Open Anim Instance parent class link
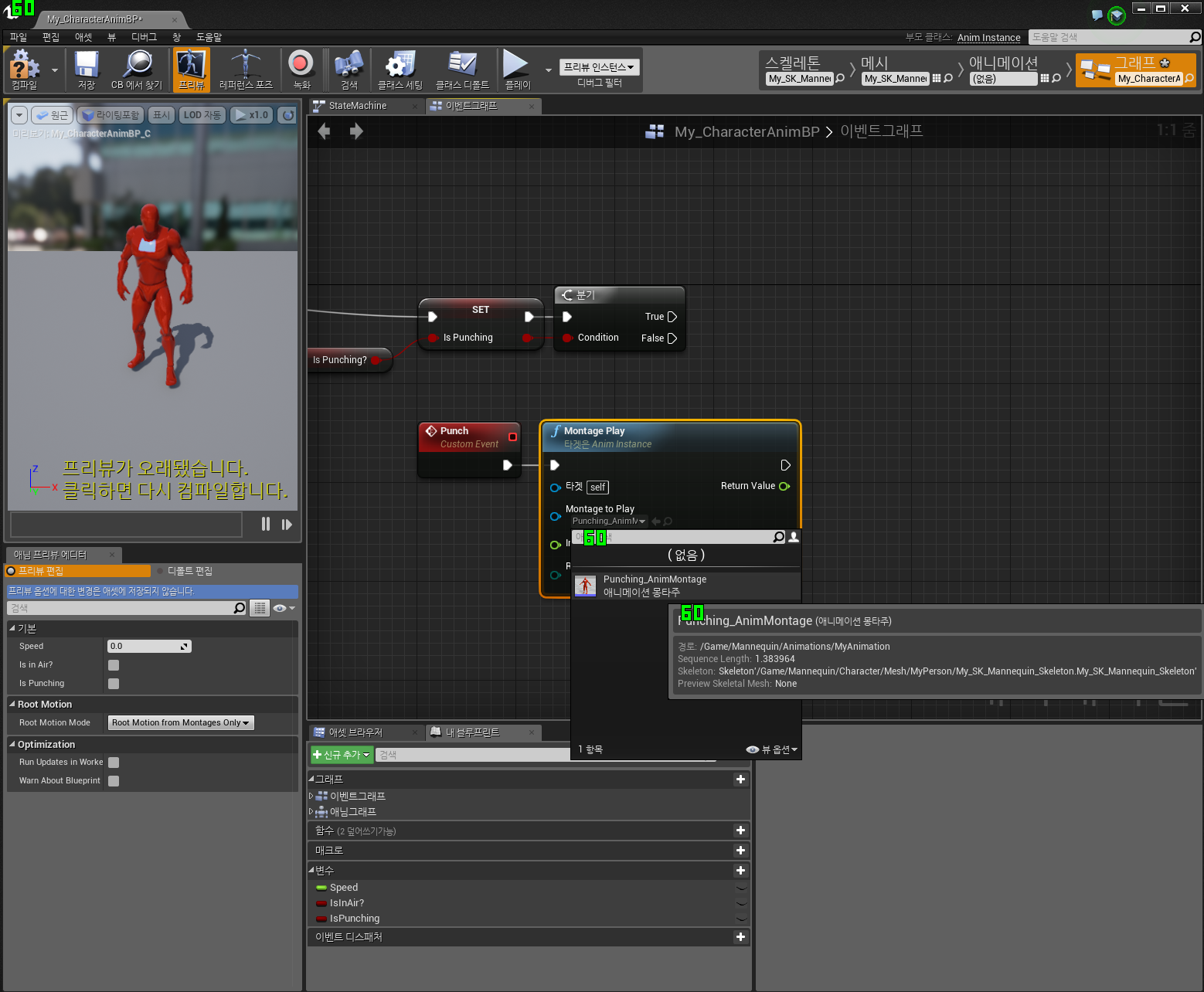The width and height of the screenshot is (1204, 992). pyautogui.click(x=988, y=37)
